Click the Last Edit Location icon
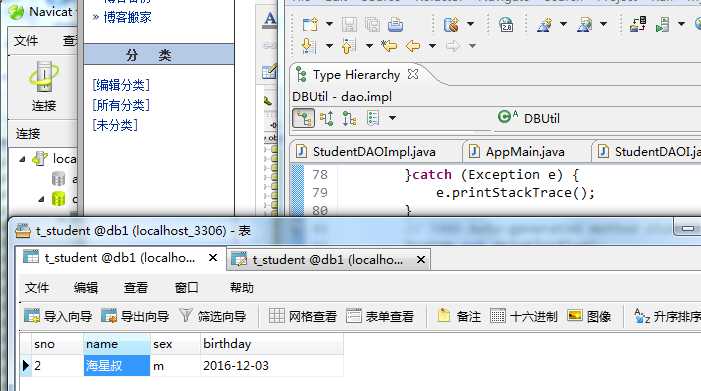701x391 pixels. 389,46
